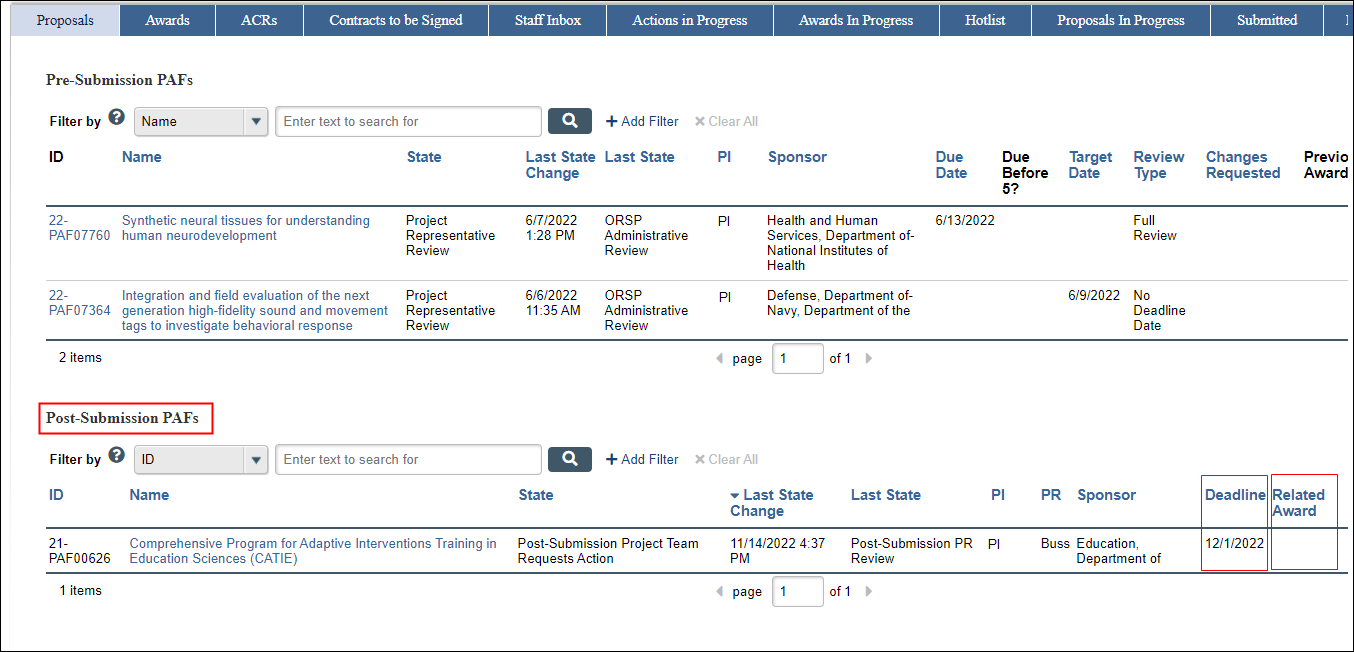Click the next-page arrow below Pre-Submission PAFs
Viewport: 1354px width, 652px height.
[868, 358]
